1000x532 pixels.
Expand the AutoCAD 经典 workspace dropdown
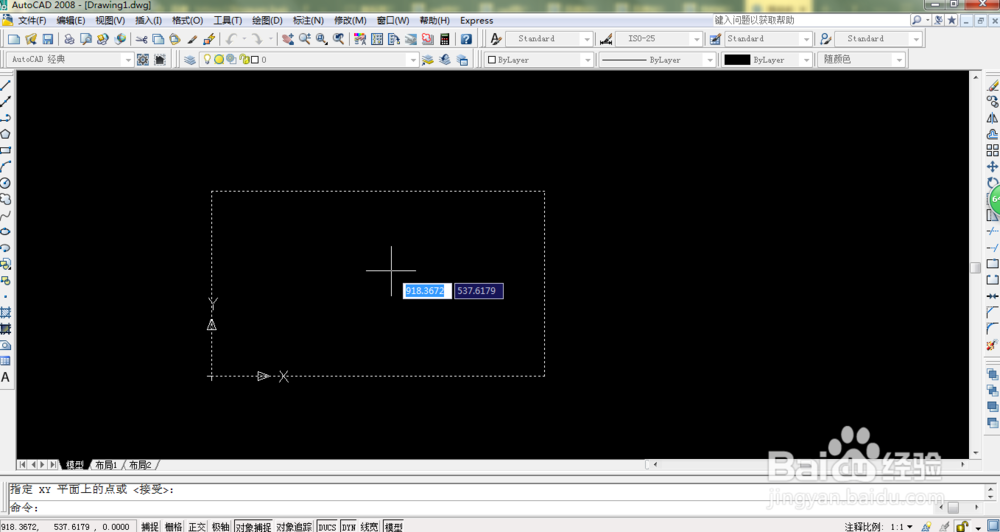coord(128,59)
